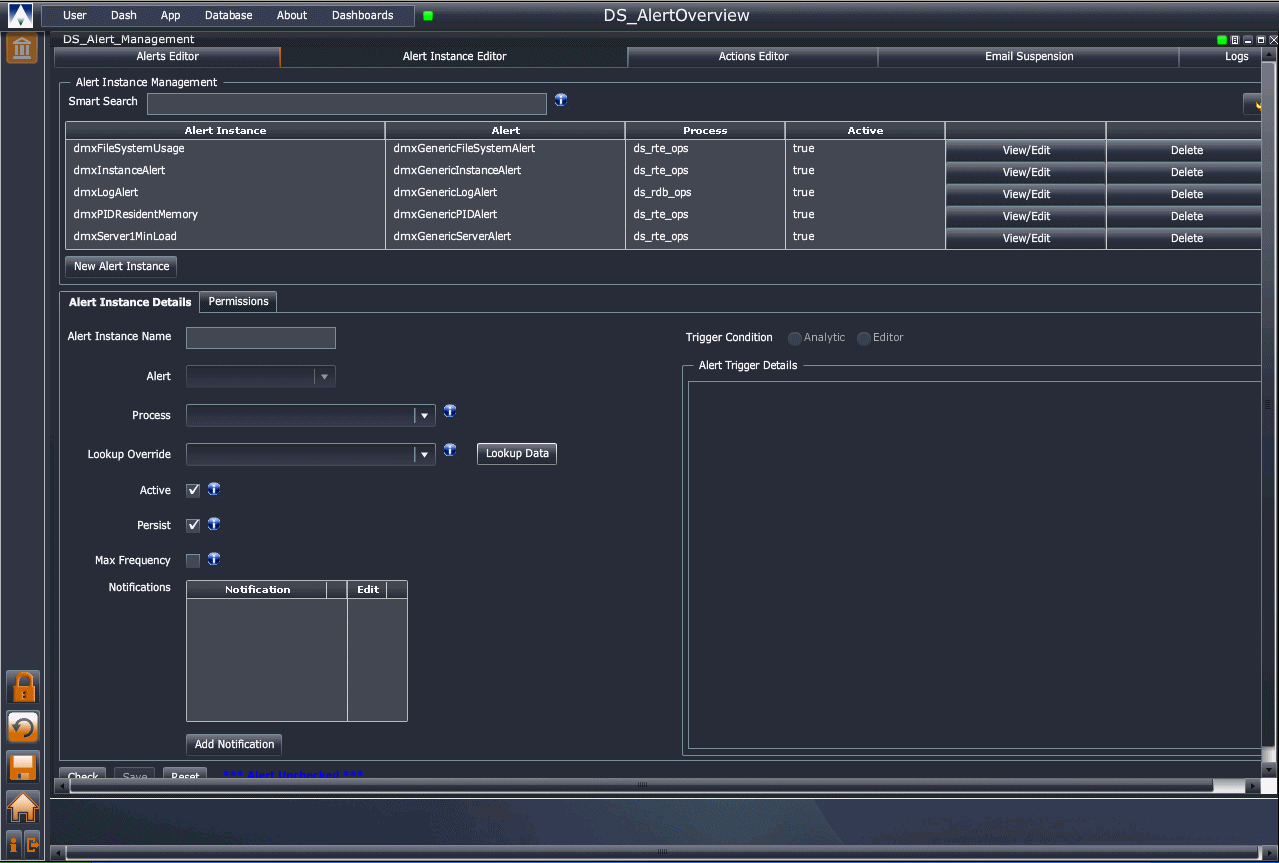1279x863 pixels.
Task: Click the bookmark-style icon in panel title bar
Action: [x=1235, y=40]
